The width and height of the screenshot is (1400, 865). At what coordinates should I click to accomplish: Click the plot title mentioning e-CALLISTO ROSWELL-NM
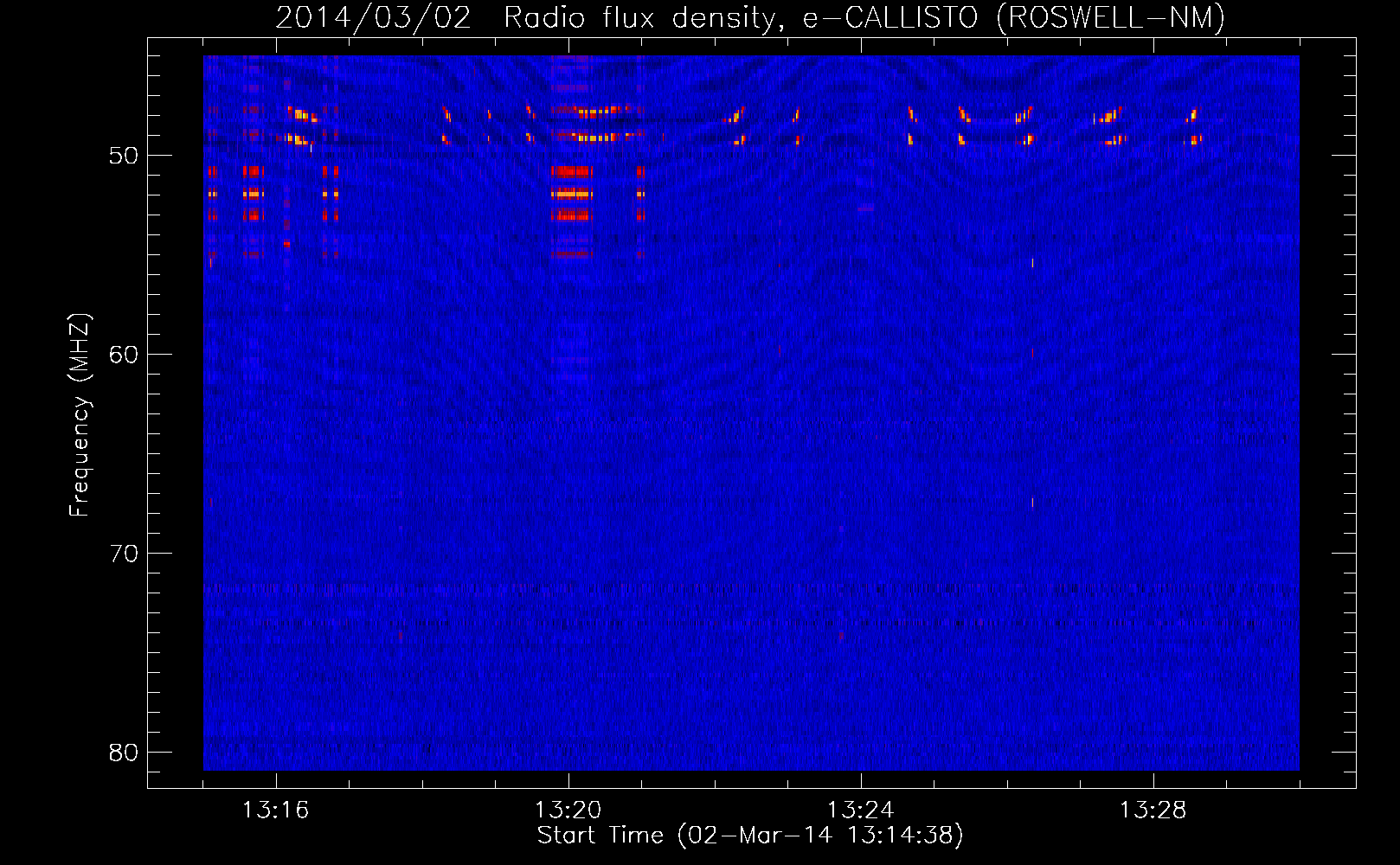click(x=750, y=17)
